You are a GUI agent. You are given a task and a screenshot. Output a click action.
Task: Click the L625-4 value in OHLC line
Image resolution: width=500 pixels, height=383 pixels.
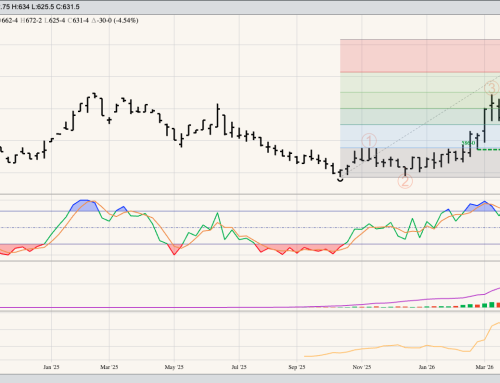tap(55, 20)
